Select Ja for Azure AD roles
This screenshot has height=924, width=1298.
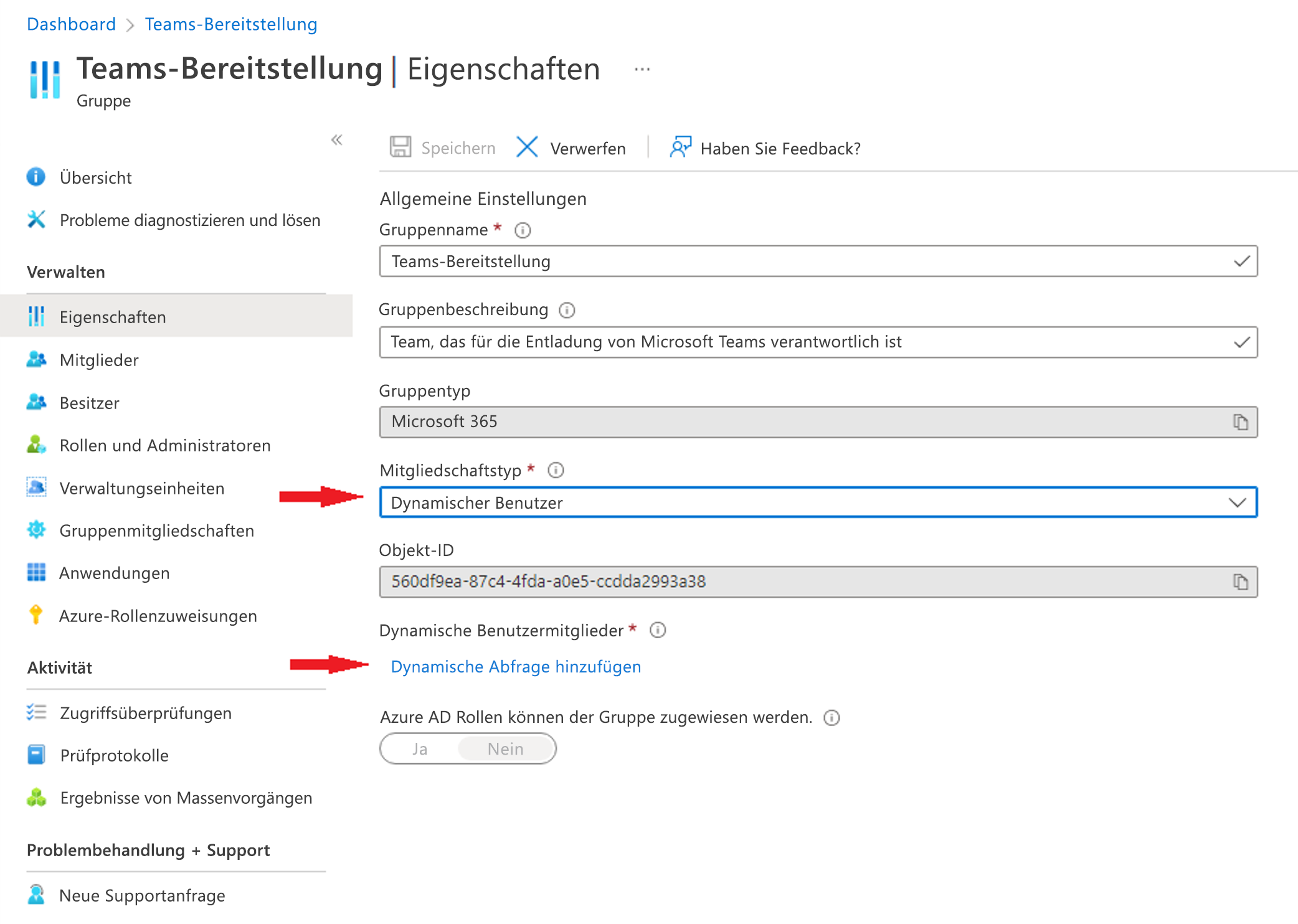click(420, 748)
